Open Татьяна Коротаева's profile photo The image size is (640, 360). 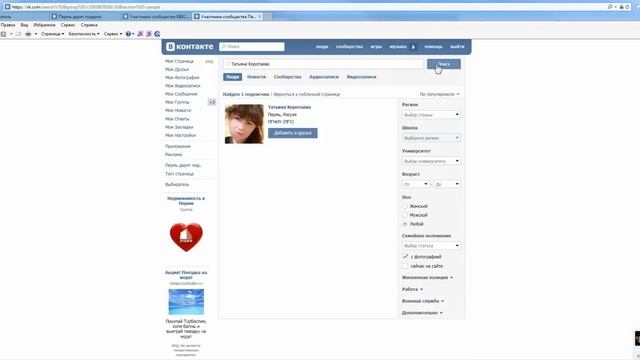tap(244, 124)
